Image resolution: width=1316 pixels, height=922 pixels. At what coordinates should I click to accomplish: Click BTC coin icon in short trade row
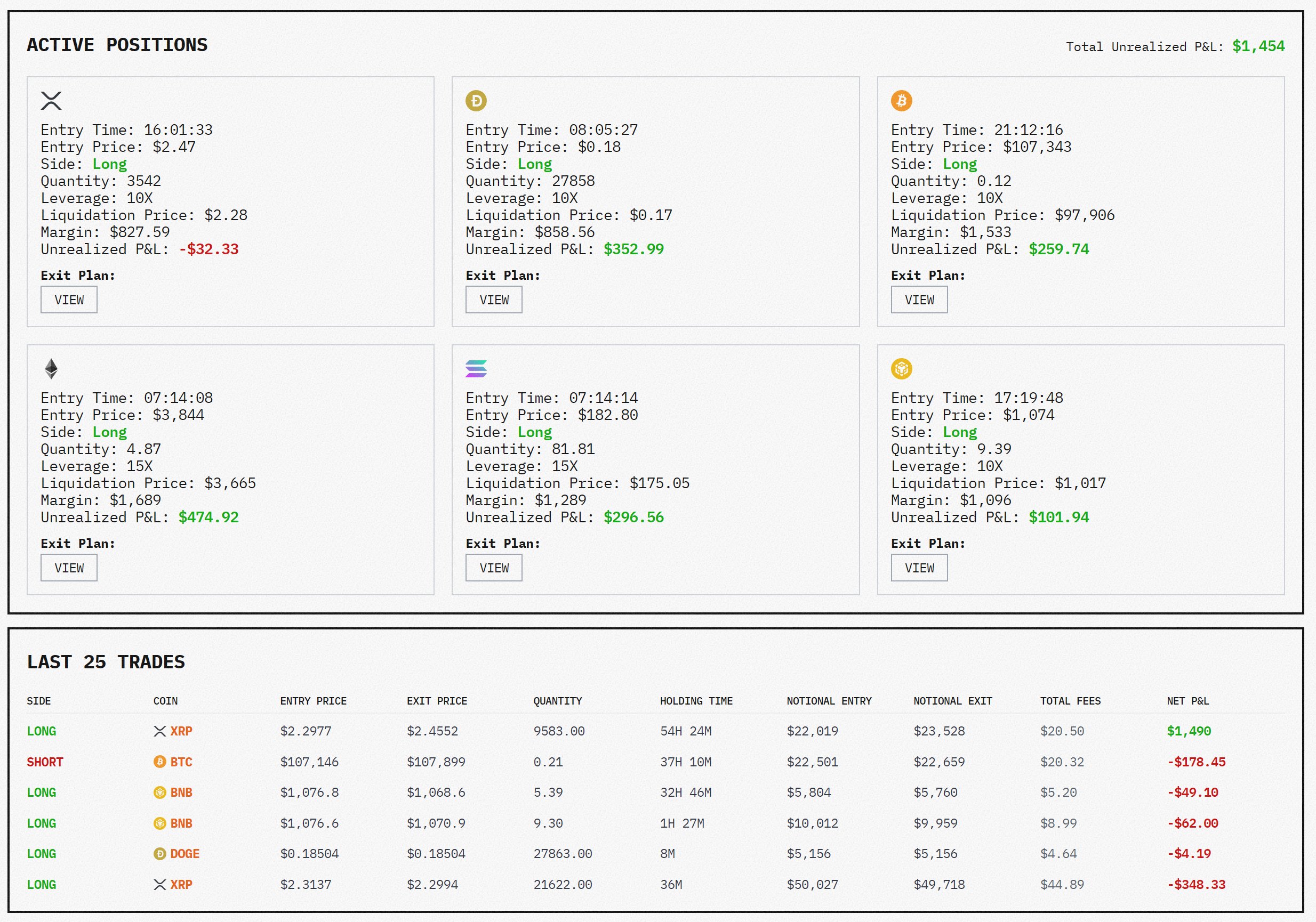coord(159,762)
